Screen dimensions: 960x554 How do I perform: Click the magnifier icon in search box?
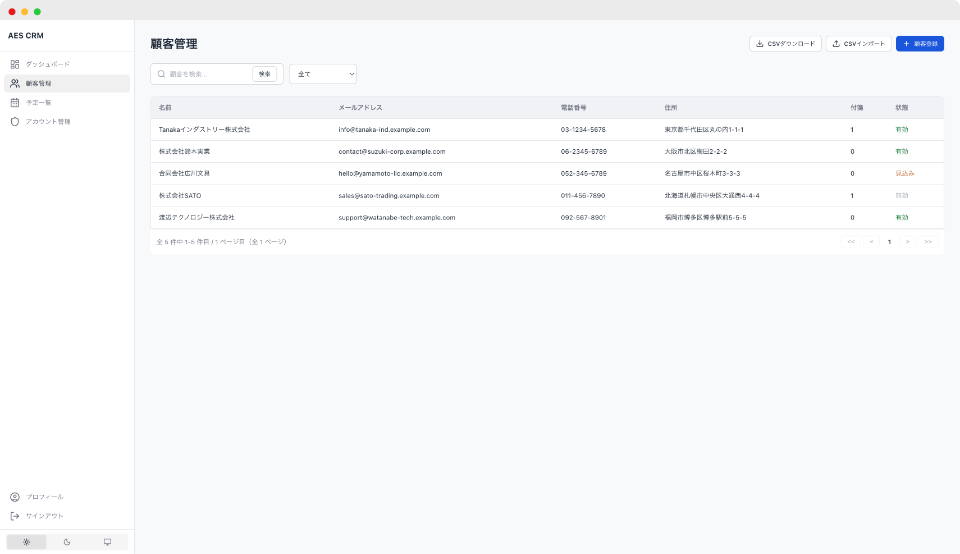[x=161, y=74]
